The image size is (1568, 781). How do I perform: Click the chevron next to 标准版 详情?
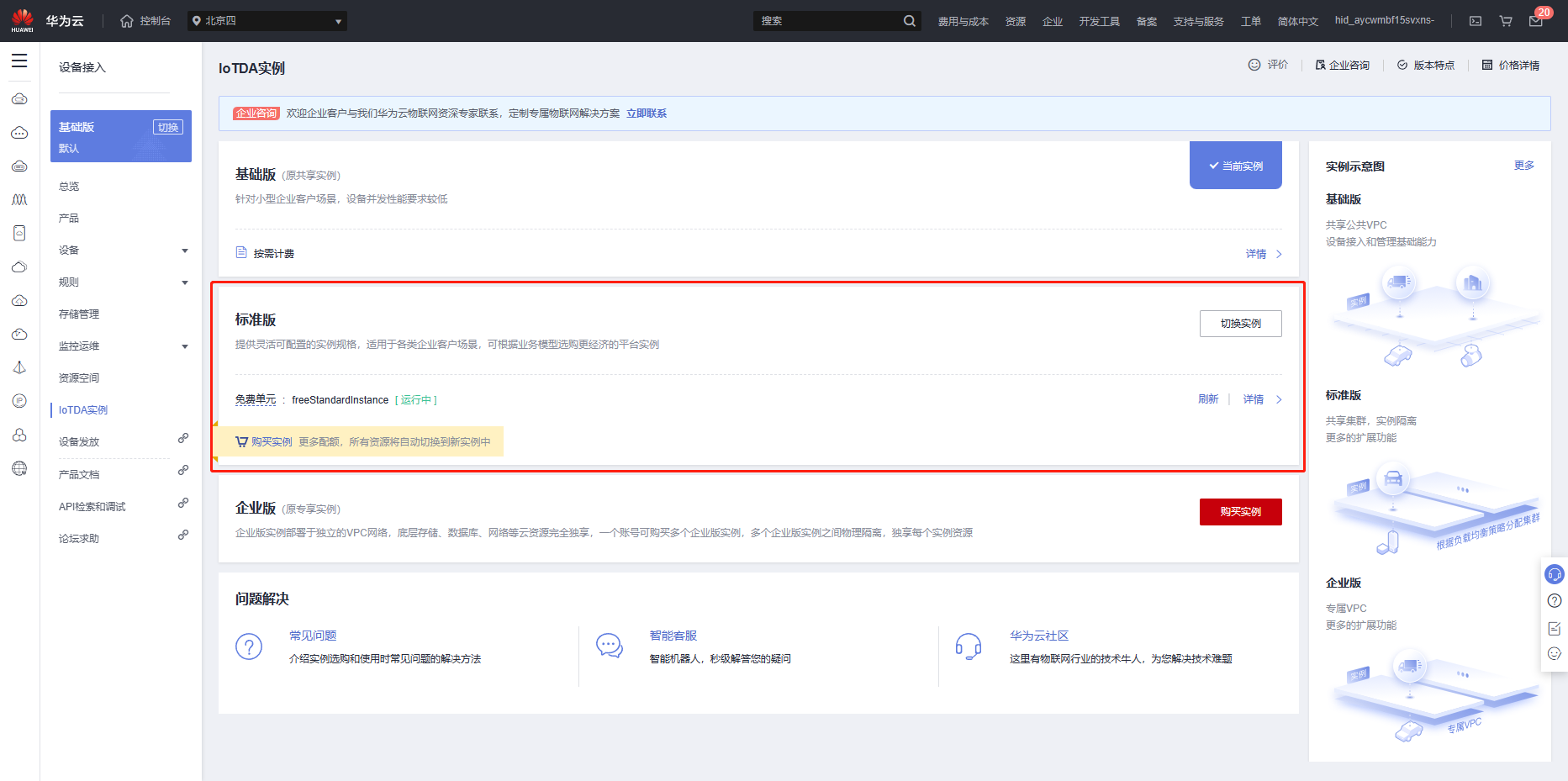(1279, 399)
